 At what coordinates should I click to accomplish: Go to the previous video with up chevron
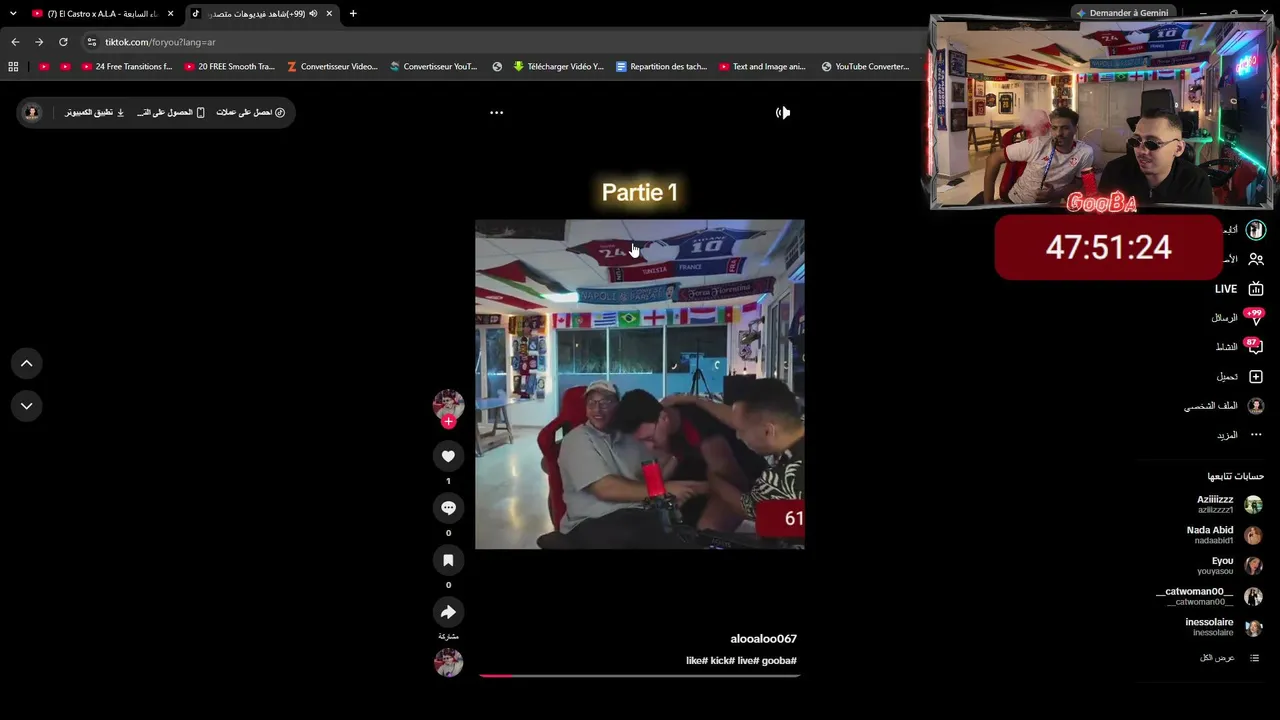pyautogui.click(x=26, y=363)
